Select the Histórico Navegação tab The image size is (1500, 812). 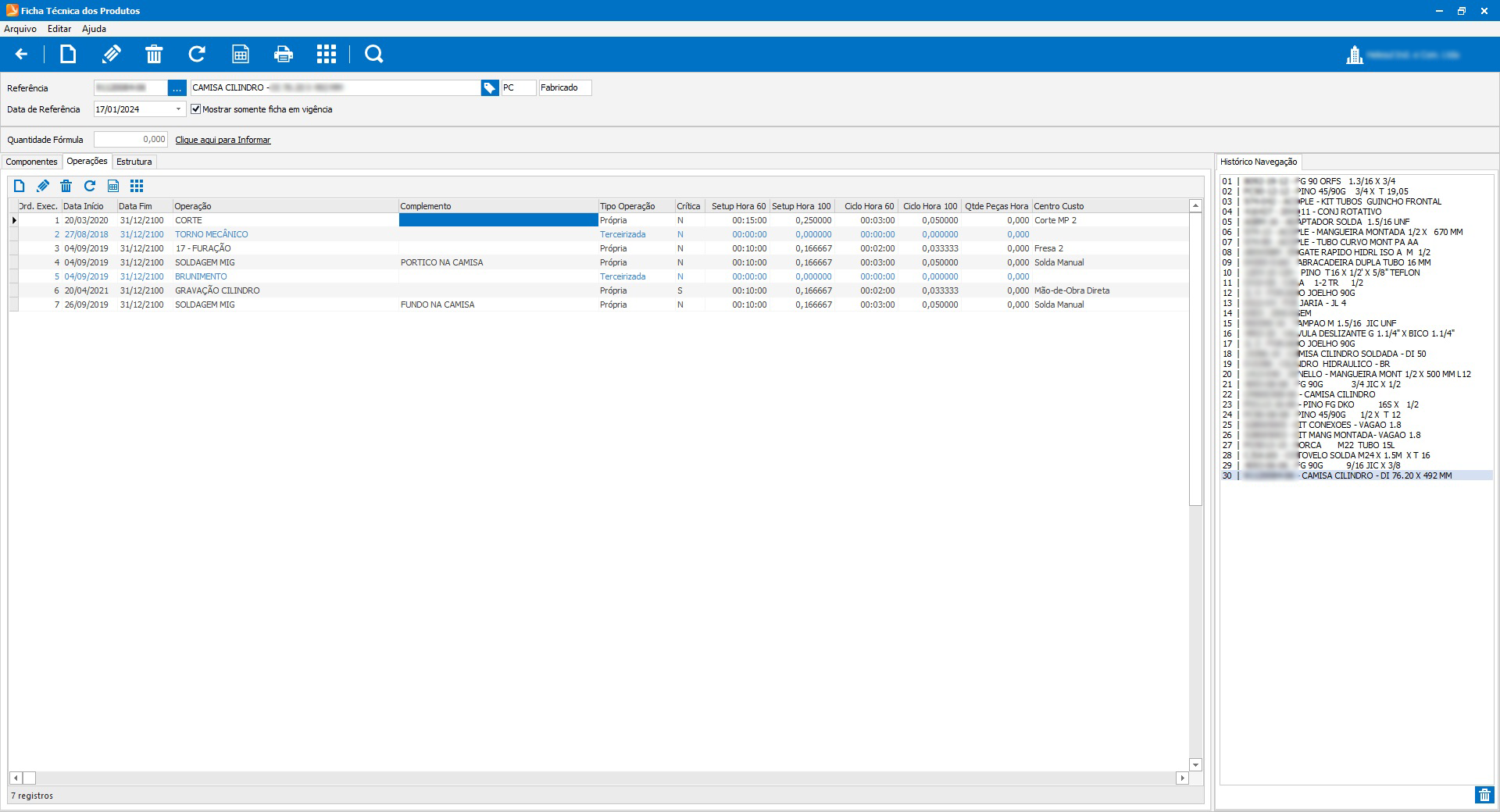1259,162
